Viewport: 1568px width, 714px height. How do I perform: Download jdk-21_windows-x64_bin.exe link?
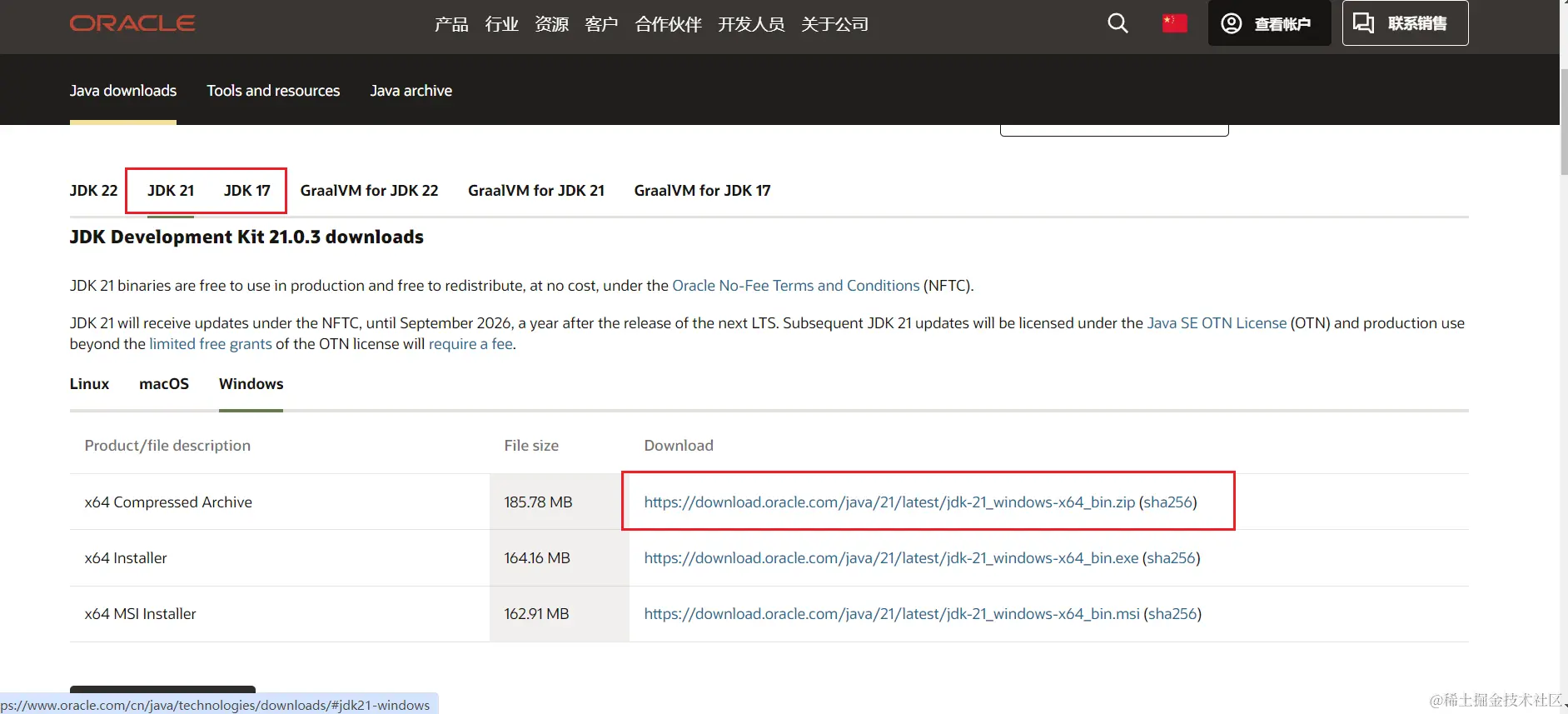point(891,558)
